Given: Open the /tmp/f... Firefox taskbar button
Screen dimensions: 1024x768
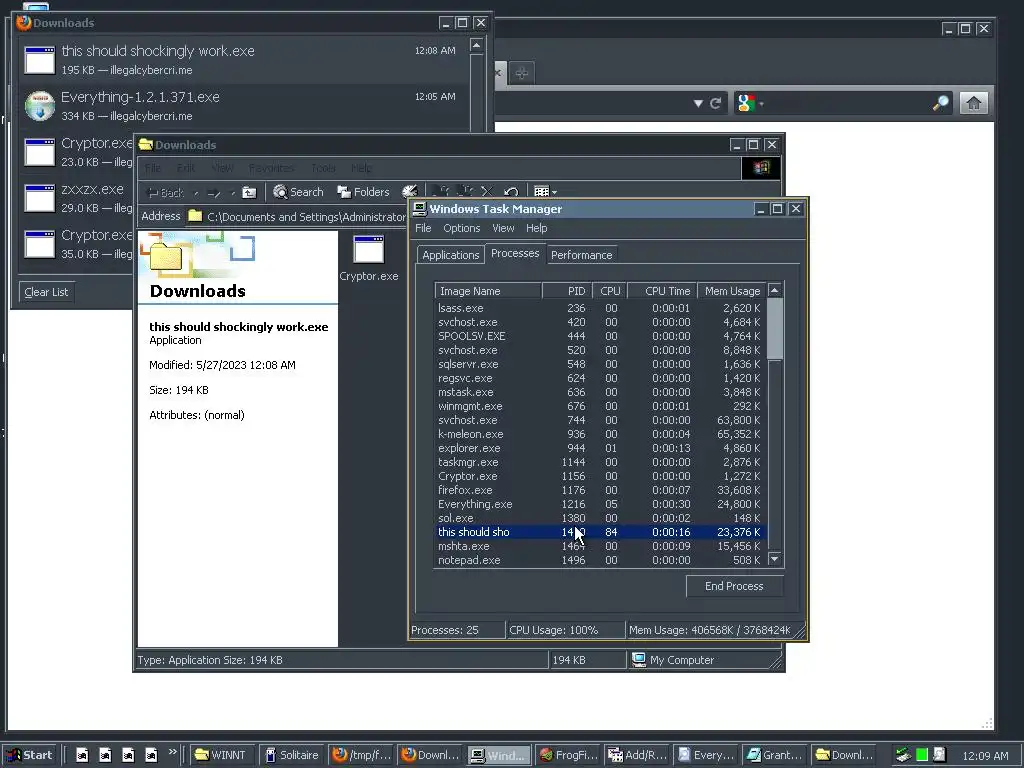Looking at the screenshot, I should [361, 755].
